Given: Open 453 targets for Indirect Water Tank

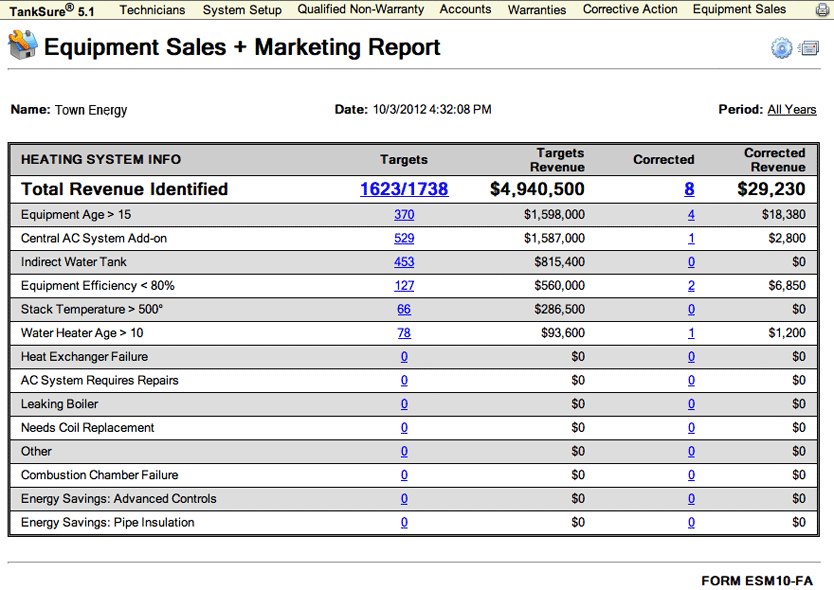Looking at the screenshot, I should tap(404, 262).
